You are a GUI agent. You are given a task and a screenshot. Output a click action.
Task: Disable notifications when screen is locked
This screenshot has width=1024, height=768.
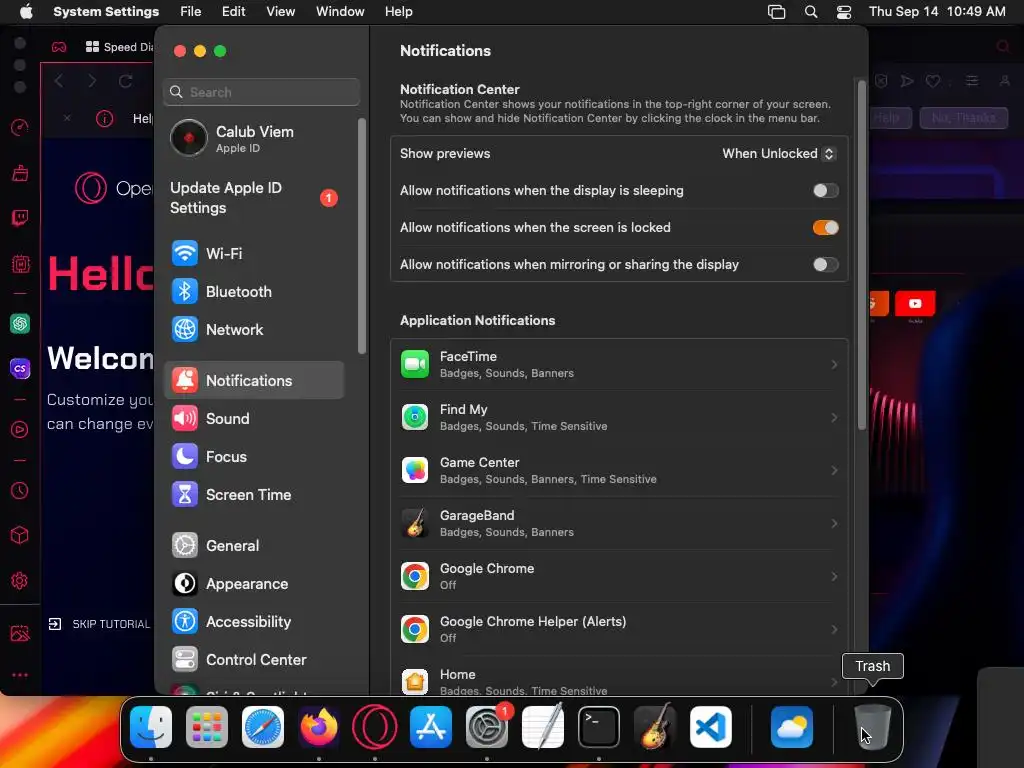pos(825,227)
